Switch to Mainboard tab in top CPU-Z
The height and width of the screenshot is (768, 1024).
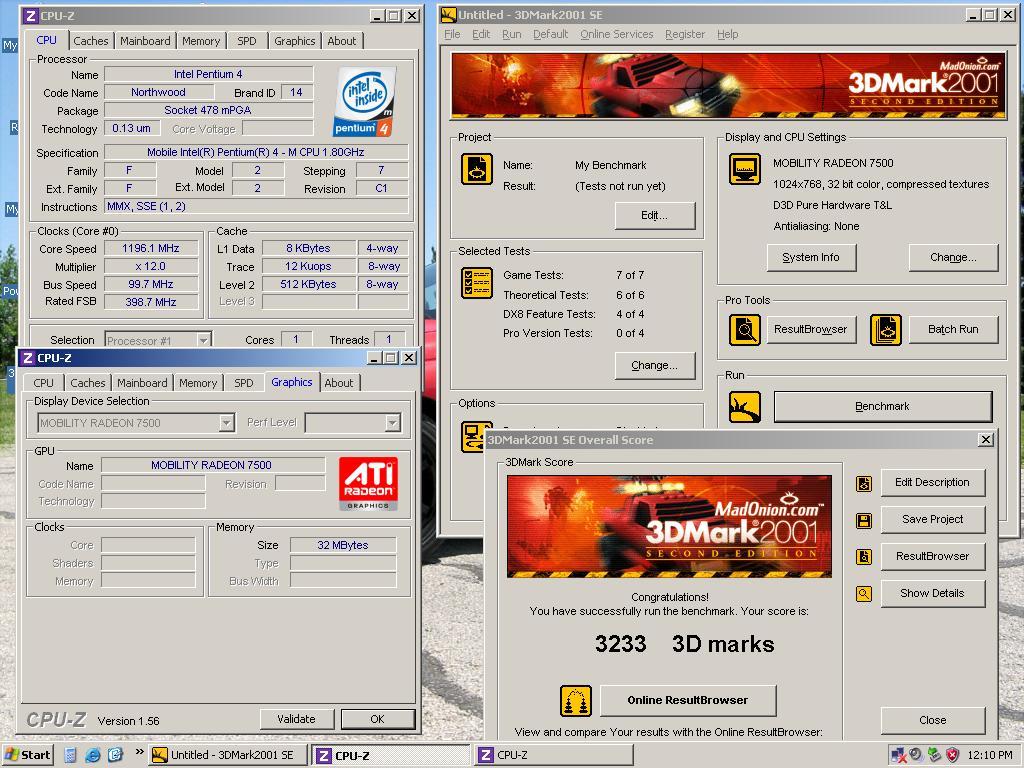[x=145, y=40]
